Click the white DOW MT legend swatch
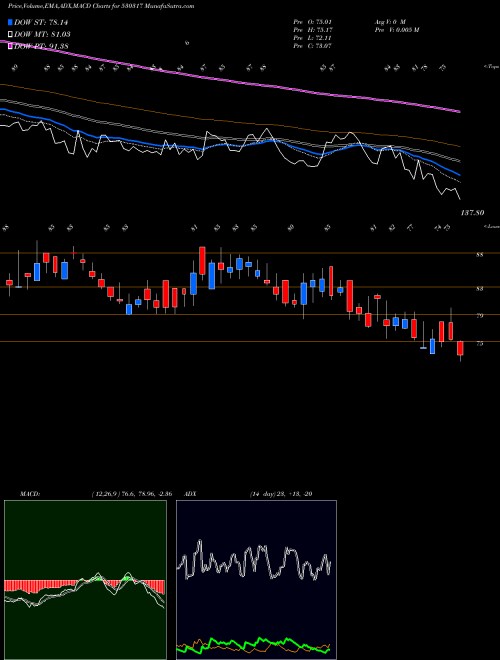500x660 pixels. pyautogui.click(x=11, y=34)
